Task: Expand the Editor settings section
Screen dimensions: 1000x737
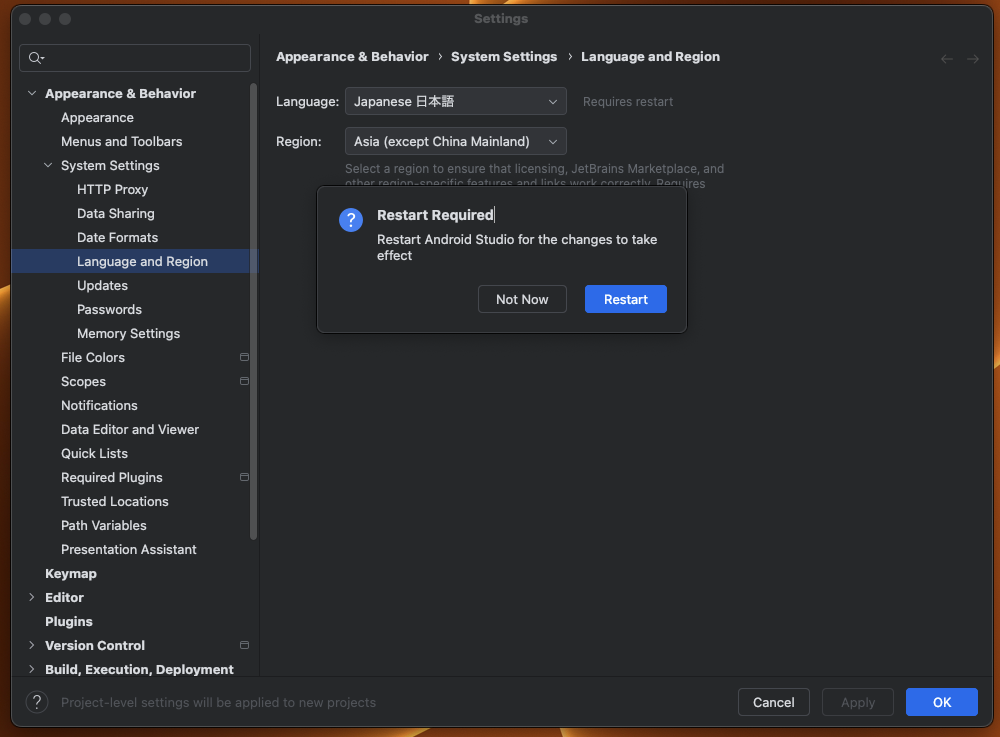Action: (x=32, y=597)
